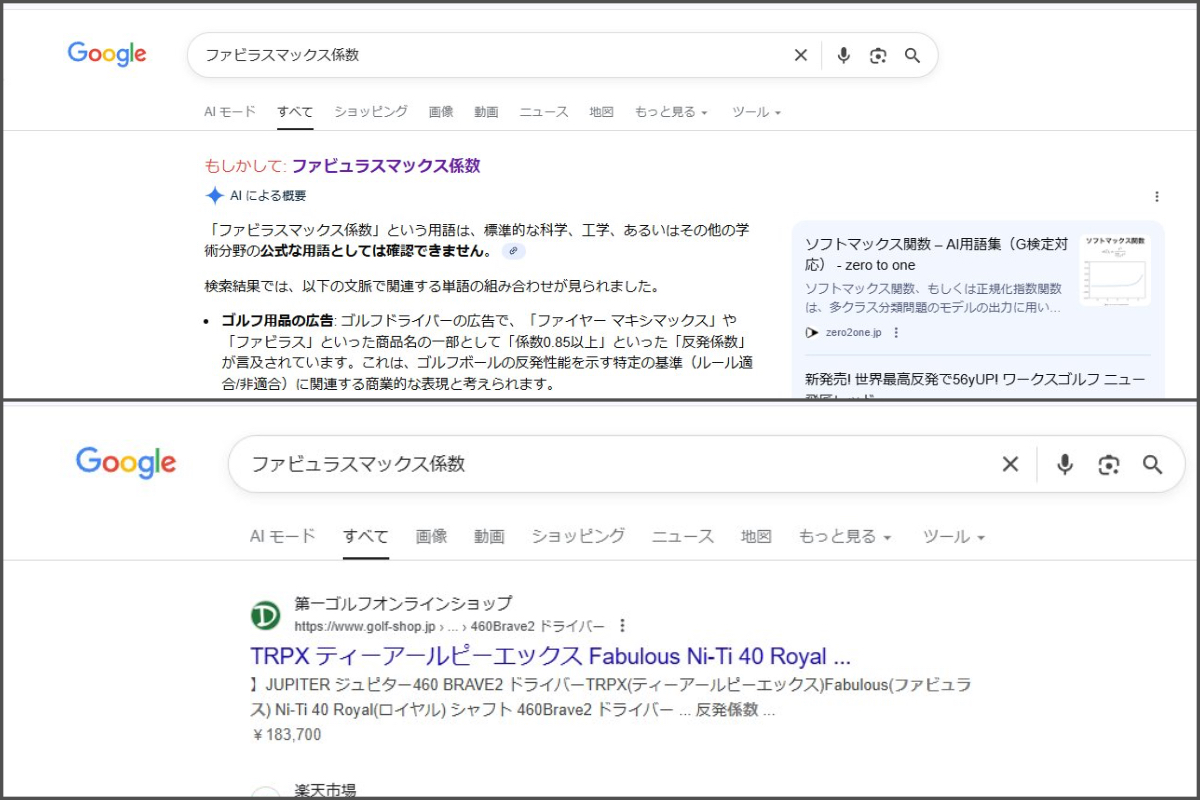Click the 第一ゴルフオンラインショップ favicon
The image size is (1200, 800).
tap(265, 615)
